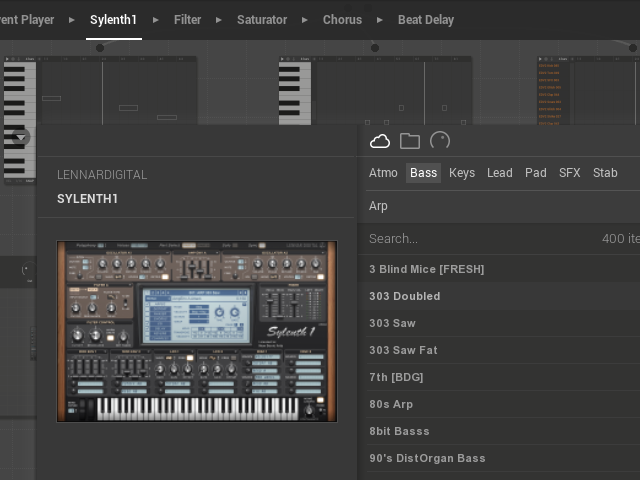The height and width of the screenshot is (480, 640).
Task: Click the arrow between Sylenth1 and Filter
Action: point(156,20)
